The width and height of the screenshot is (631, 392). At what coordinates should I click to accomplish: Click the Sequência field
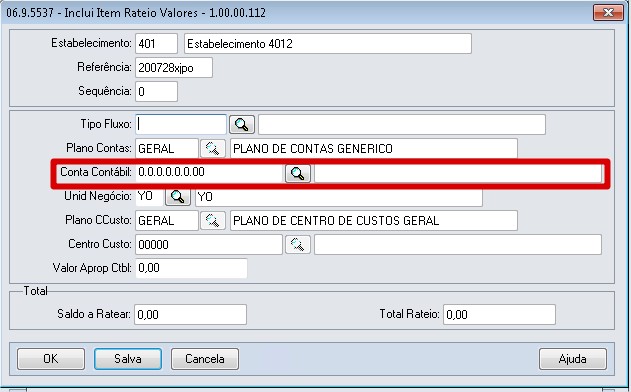156,92
